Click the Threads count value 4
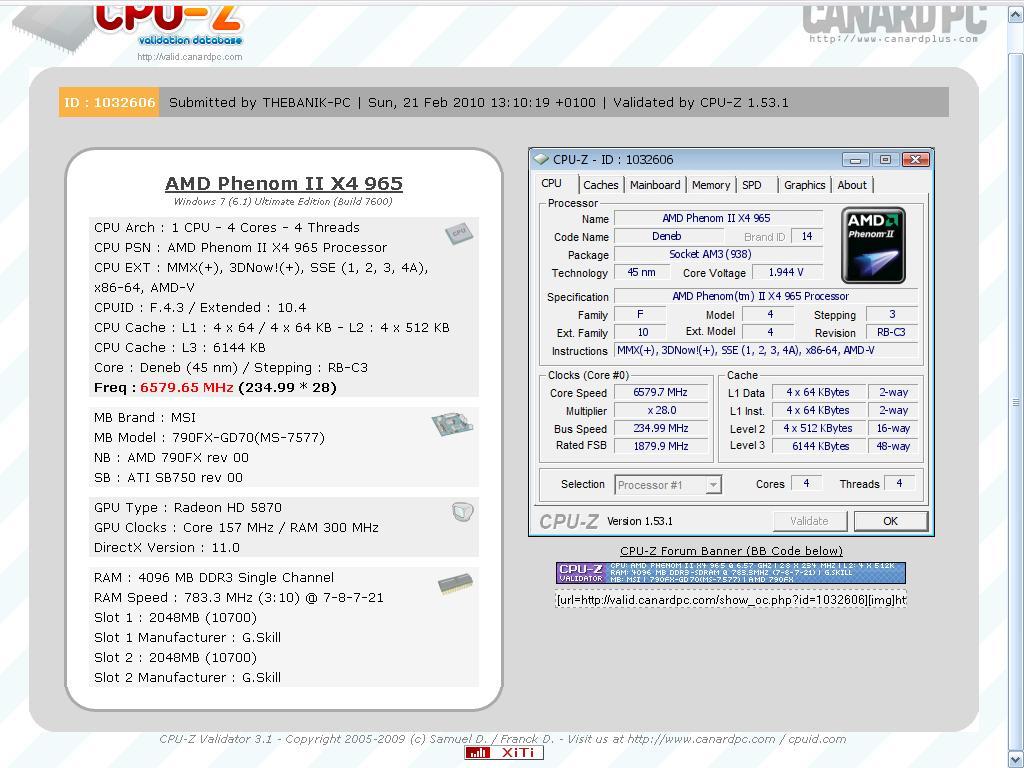Image resolution: width=1024 pixels, height=768 pixels. (x=899, y=484)
